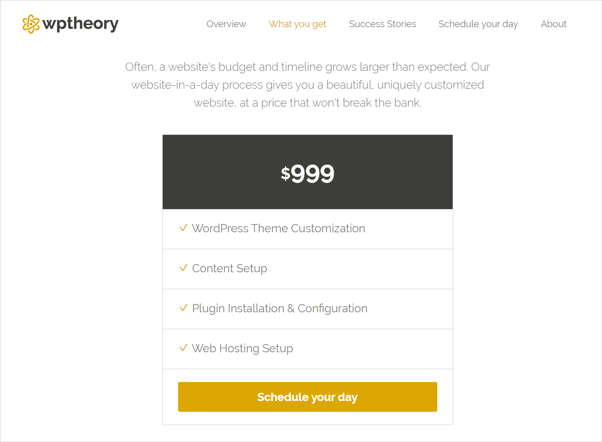Click checkmark beside Plugin Installation & Configuration
Image resolution: width=602 pixels, height=442 pixels.
click(184, 308)
